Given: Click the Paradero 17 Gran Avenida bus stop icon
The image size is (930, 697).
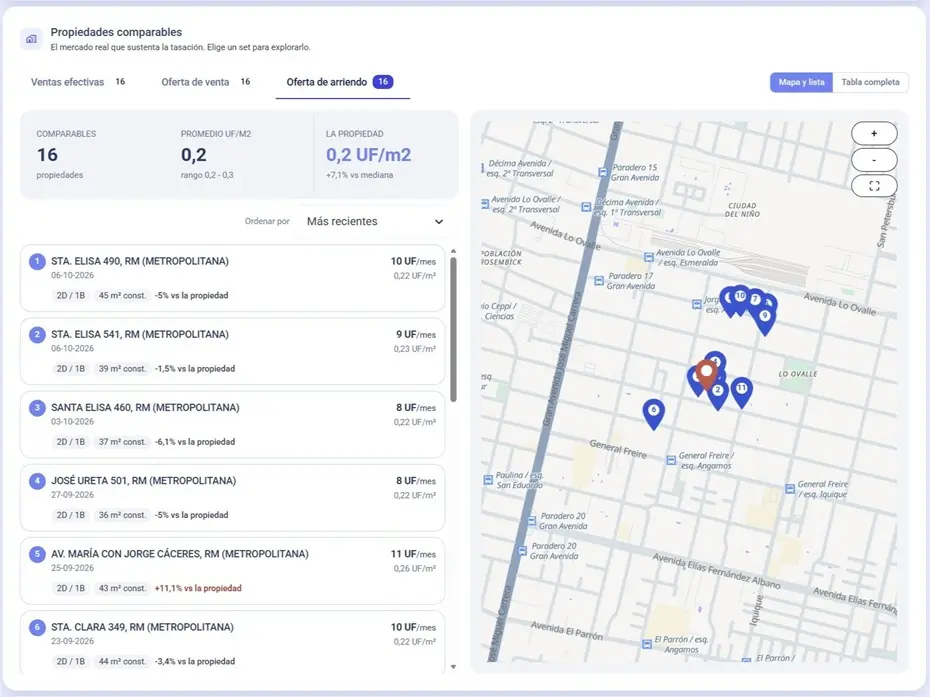Looking at the screenshot, I should (x=599, y=281).
